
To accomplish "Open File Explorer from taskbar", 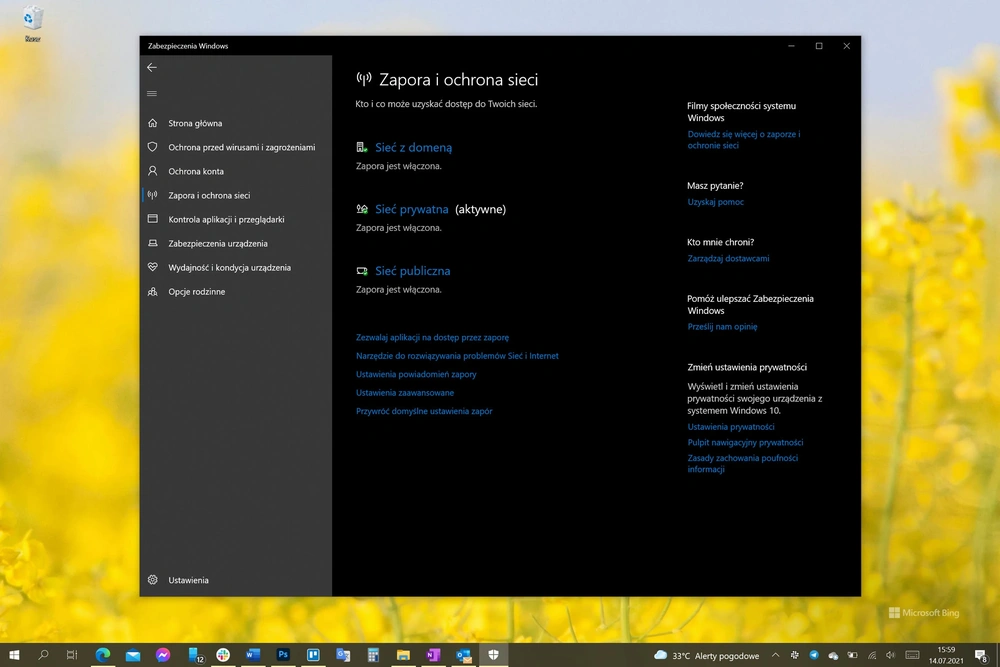I will pyautogui.click(x=403, y=655).
